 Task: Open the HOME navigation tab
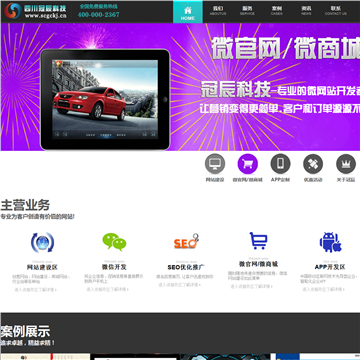(188, 12)
